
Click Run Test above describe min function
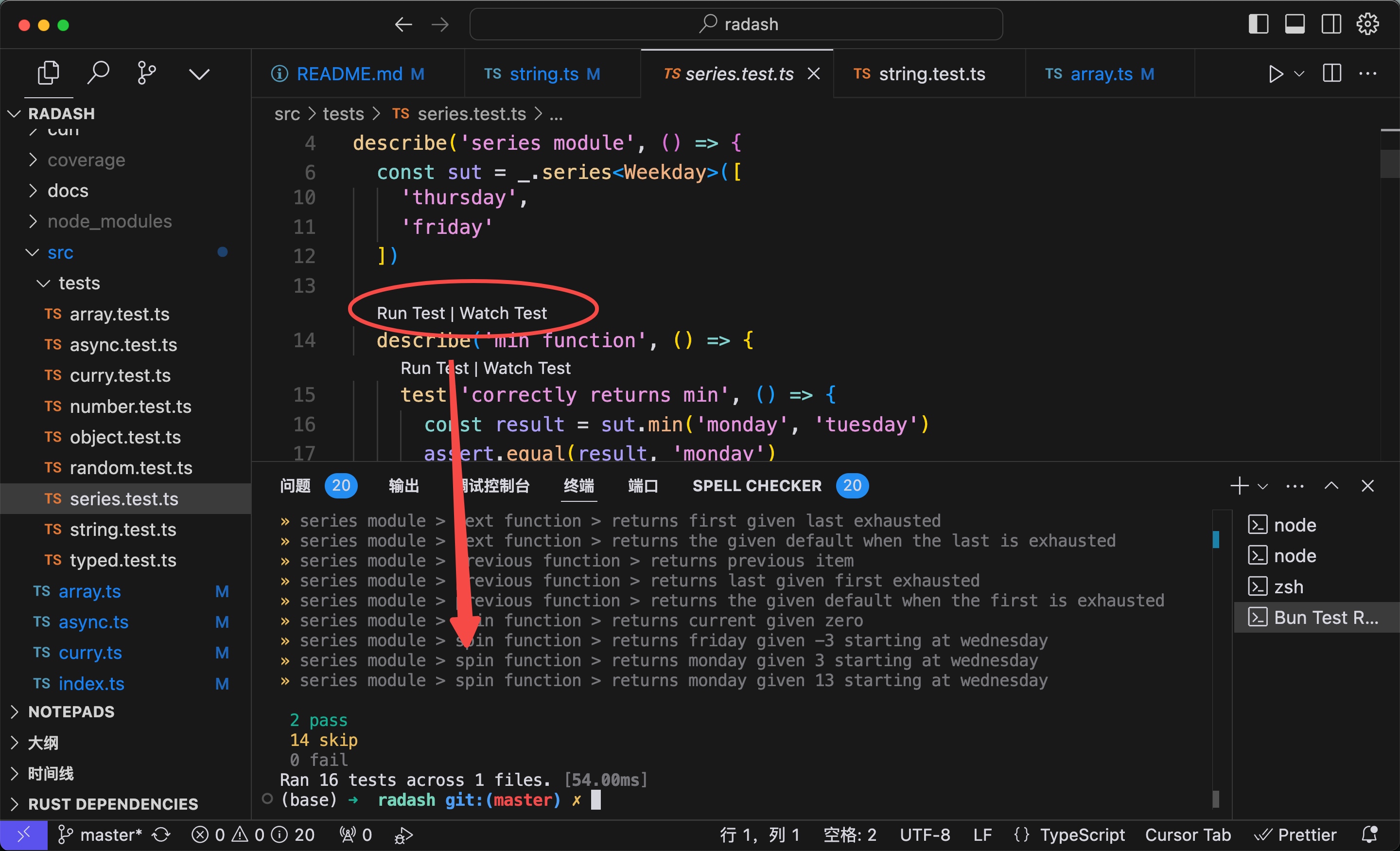pyautogui.click(x=410, y=313)
